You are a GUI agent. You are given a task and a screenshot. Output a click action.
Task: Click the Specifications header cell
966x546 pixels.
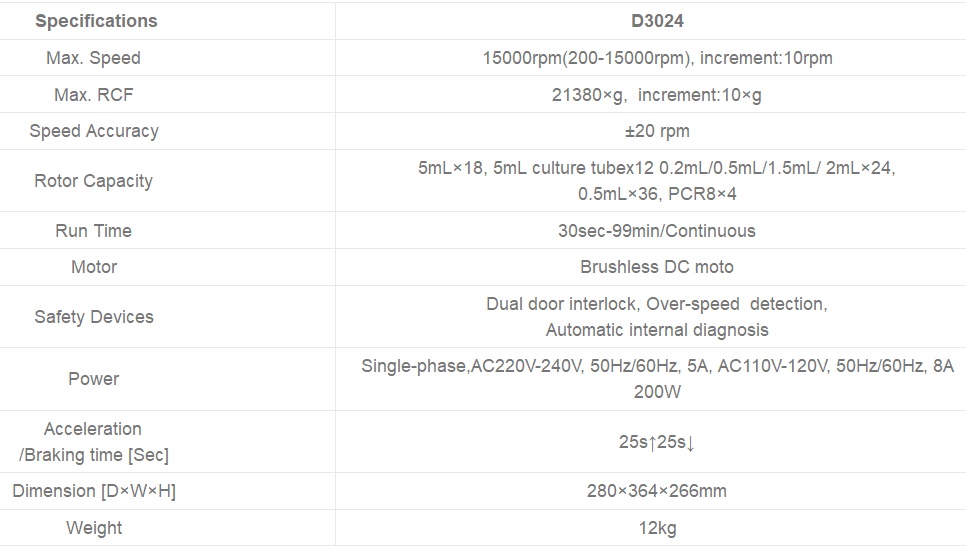coord(96,21)
